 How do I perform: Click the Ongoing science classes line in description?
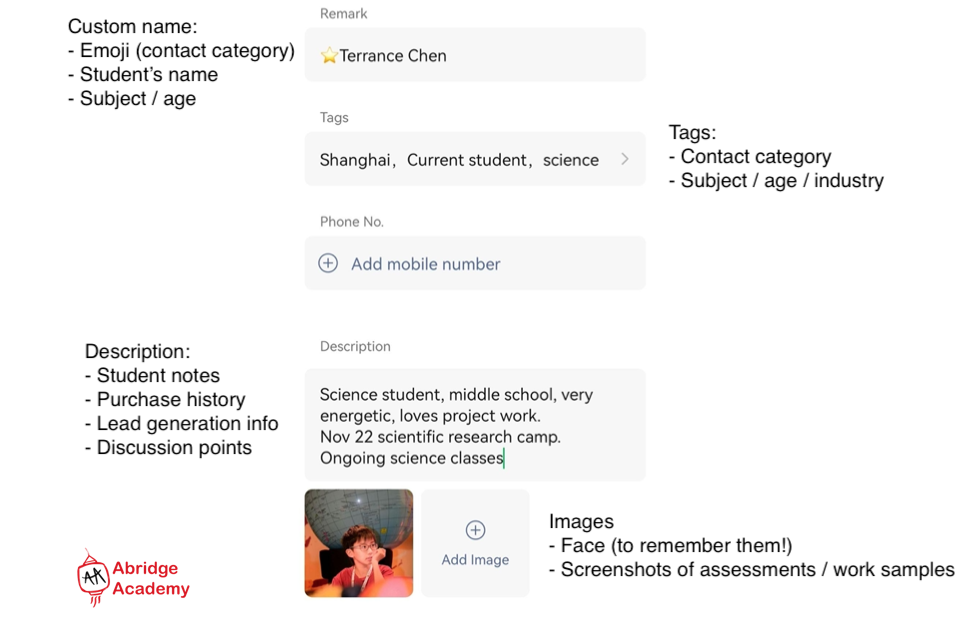412,458
